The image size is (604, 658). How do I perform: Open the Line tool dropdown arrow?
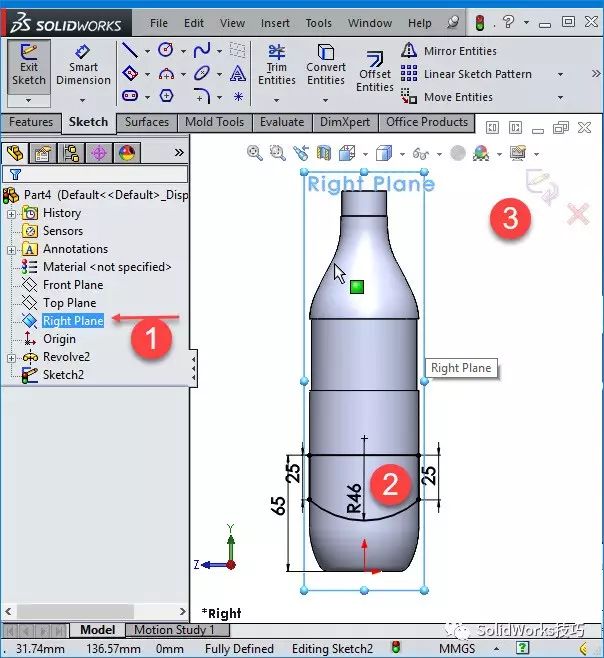point(147,51)
